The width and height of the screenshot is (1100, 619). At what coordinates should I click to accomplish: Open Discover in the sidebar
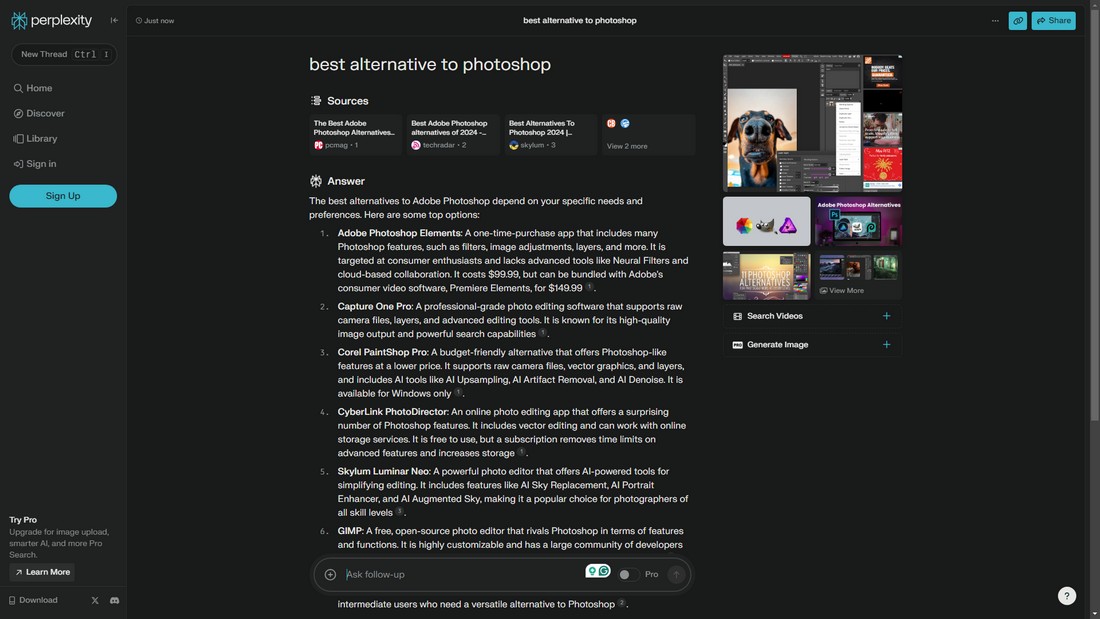tap(39, 114)
